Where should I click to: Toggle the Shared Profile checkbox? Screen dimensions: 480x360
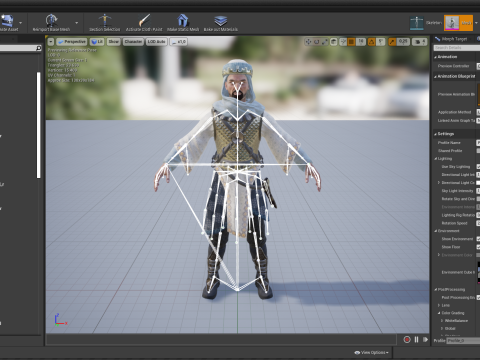[x=478, y=151]
